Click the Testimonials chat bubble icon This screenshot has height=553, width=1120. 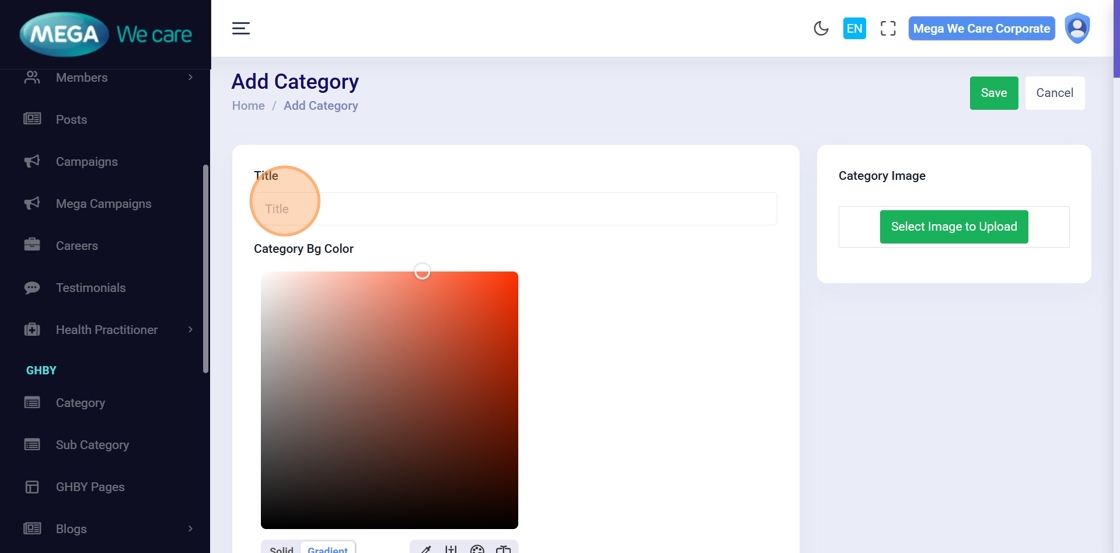(32, 288)
